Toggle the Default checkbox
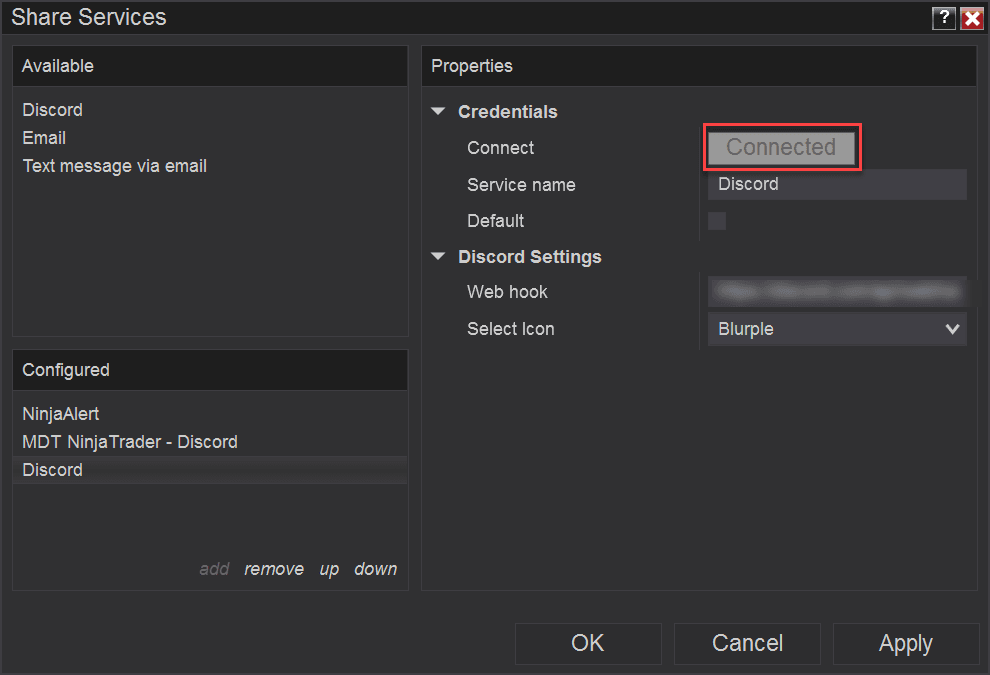 [717, 221]
